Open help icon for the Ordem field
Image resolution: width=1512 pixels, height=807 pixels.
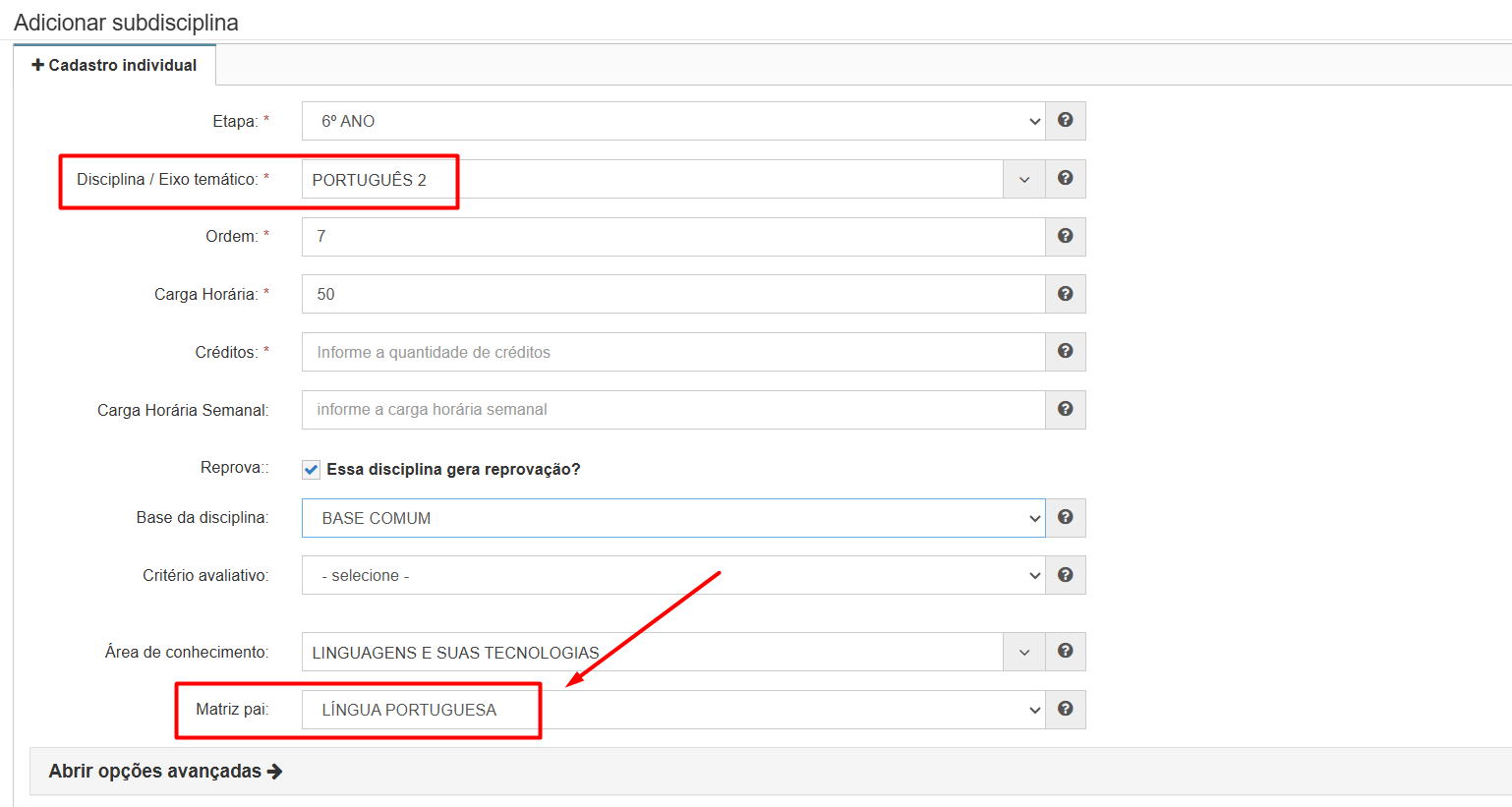[x=1065, y=236]
